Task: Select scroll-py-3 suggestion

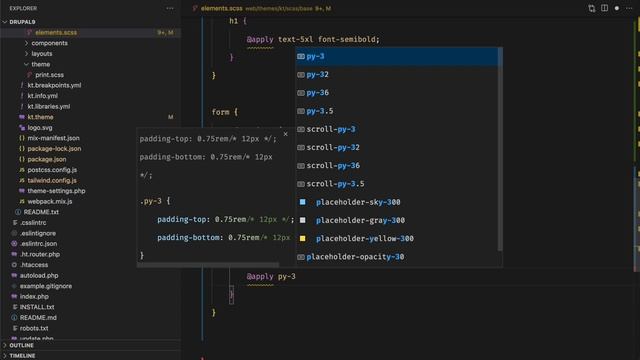Action: 397,129
